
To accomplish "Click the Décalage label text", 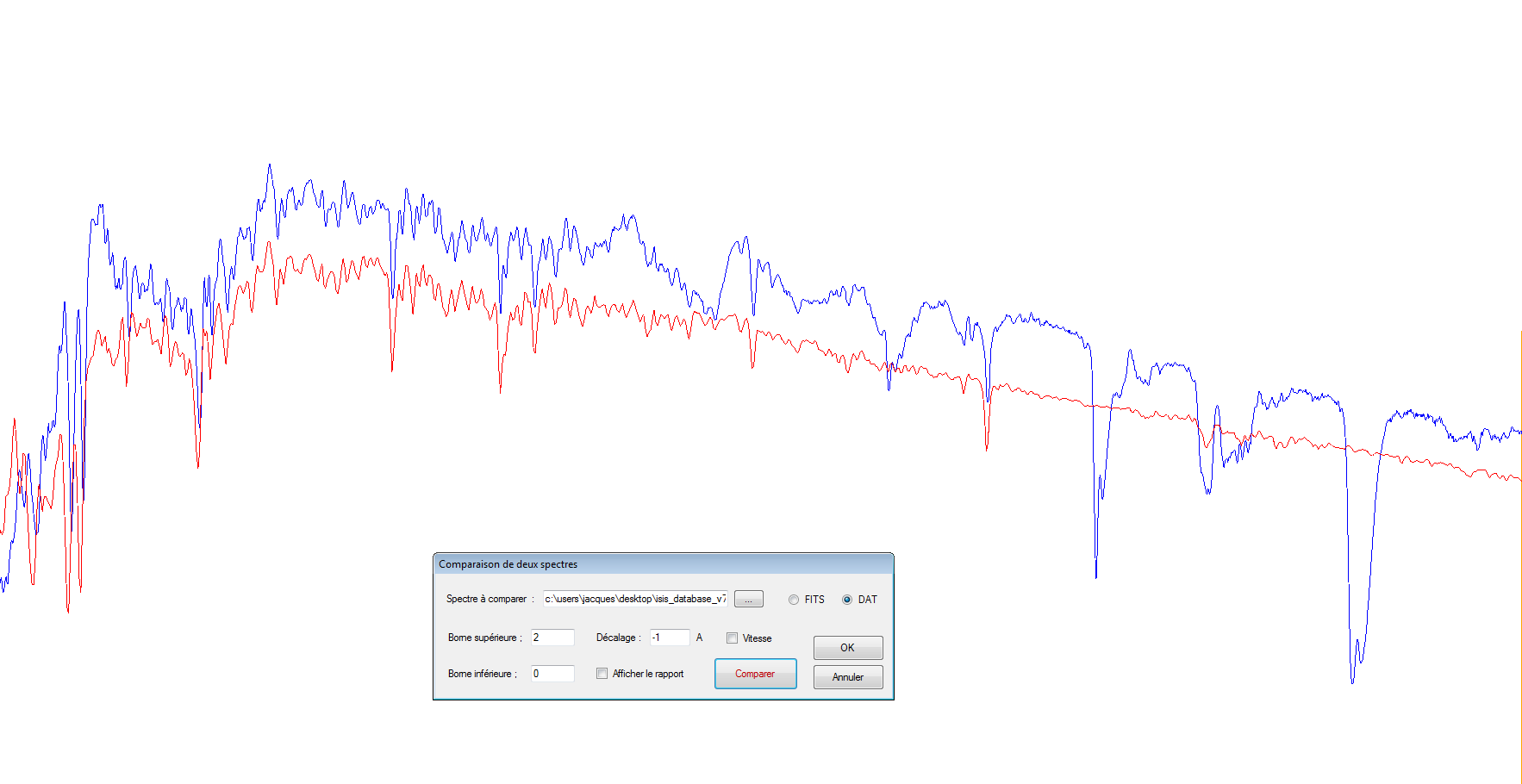I will pyautogui.click(x=615, y=638).
